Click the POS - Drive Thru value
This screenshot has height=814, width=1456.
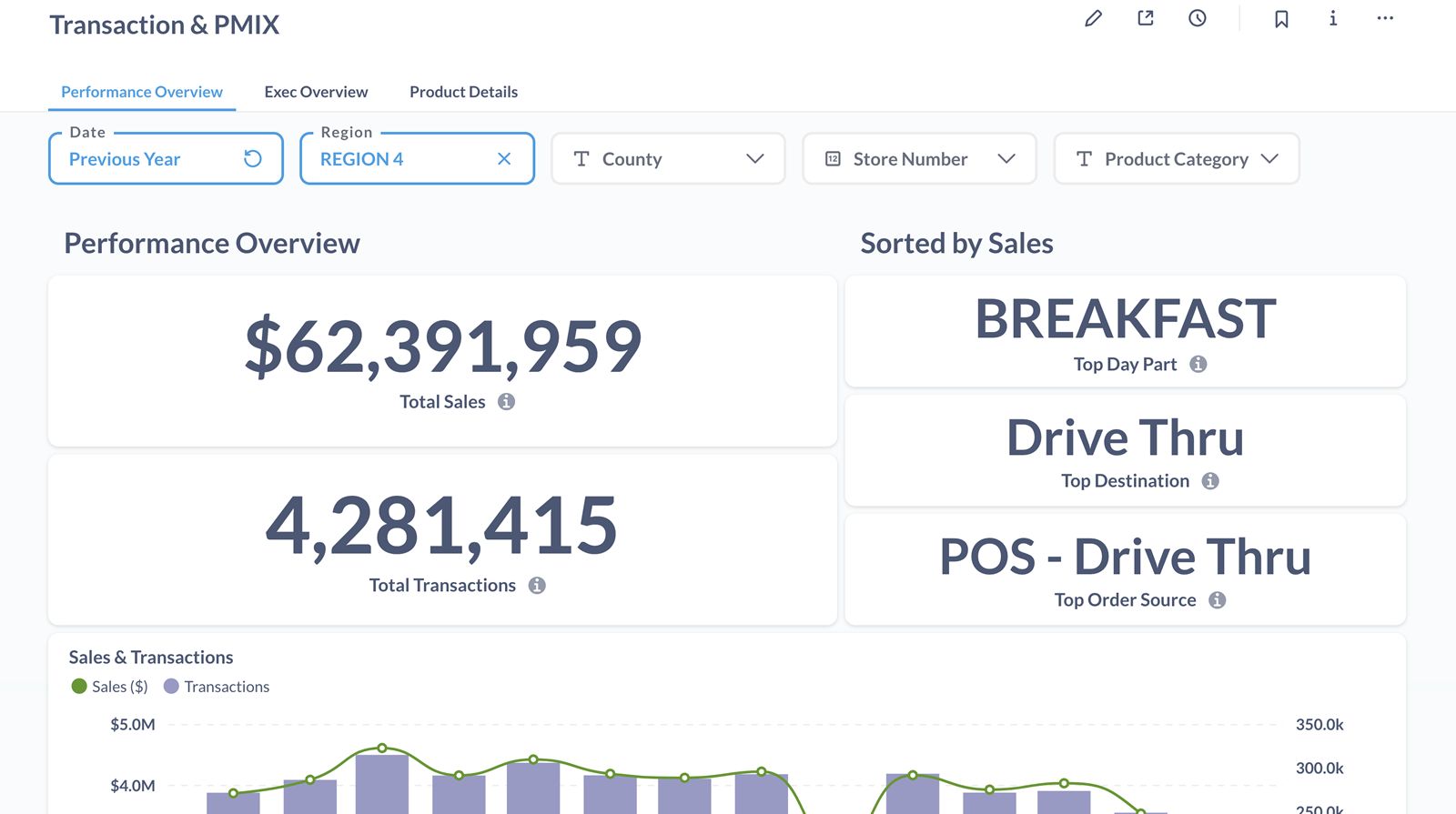[x=1126, y=557]
